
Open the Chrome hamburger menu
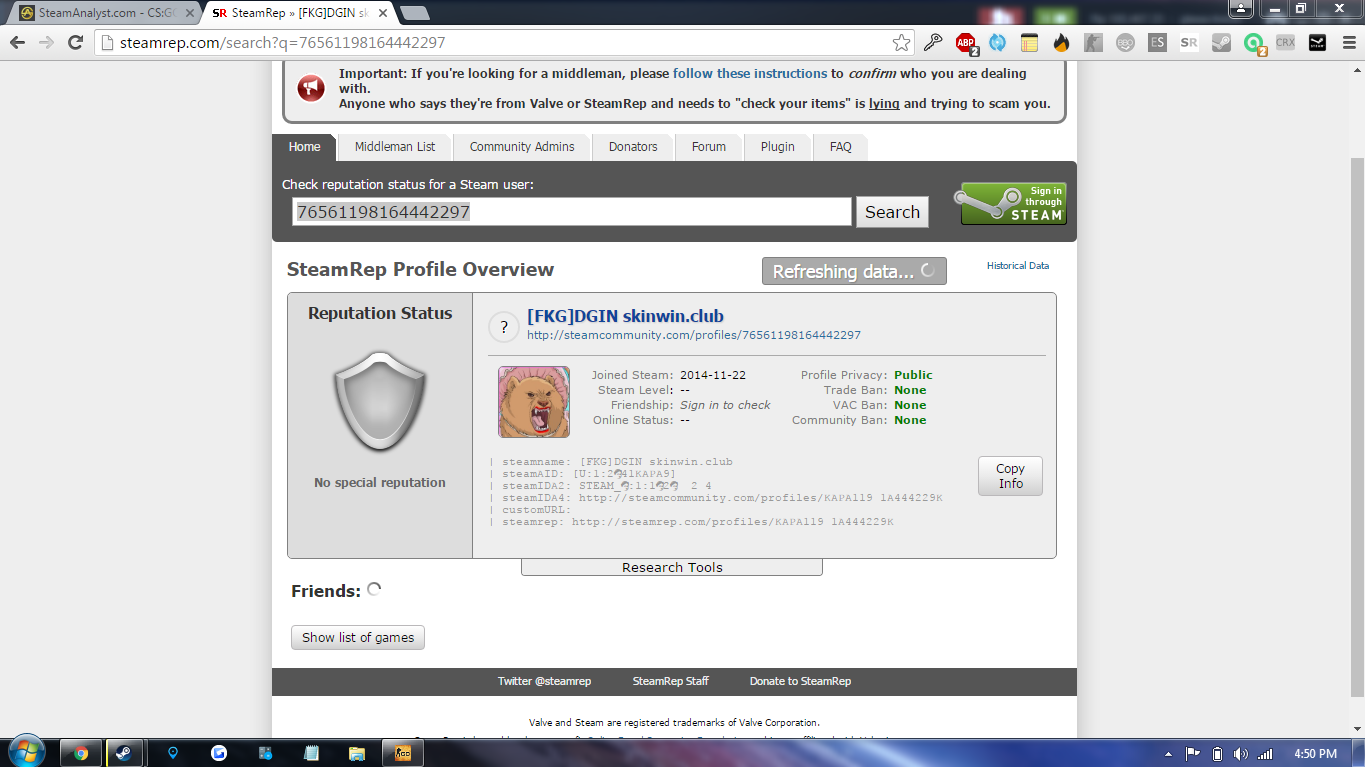click(x=1346, y=43)
